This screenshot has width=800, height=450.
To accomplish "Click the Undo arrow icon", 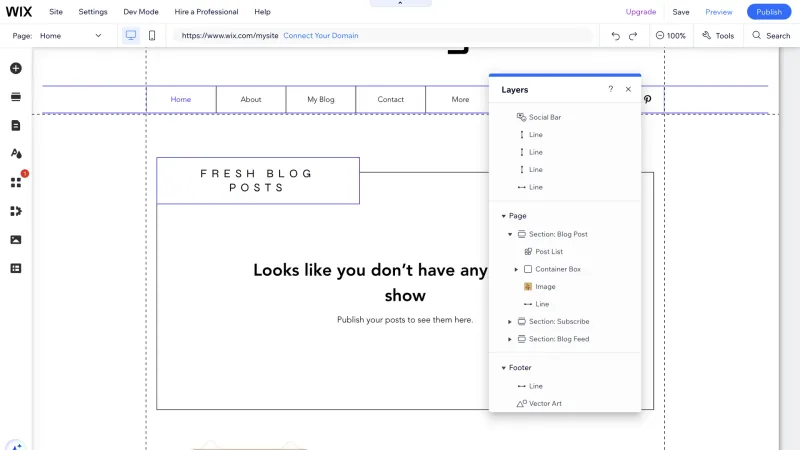I will click(616, 36).
